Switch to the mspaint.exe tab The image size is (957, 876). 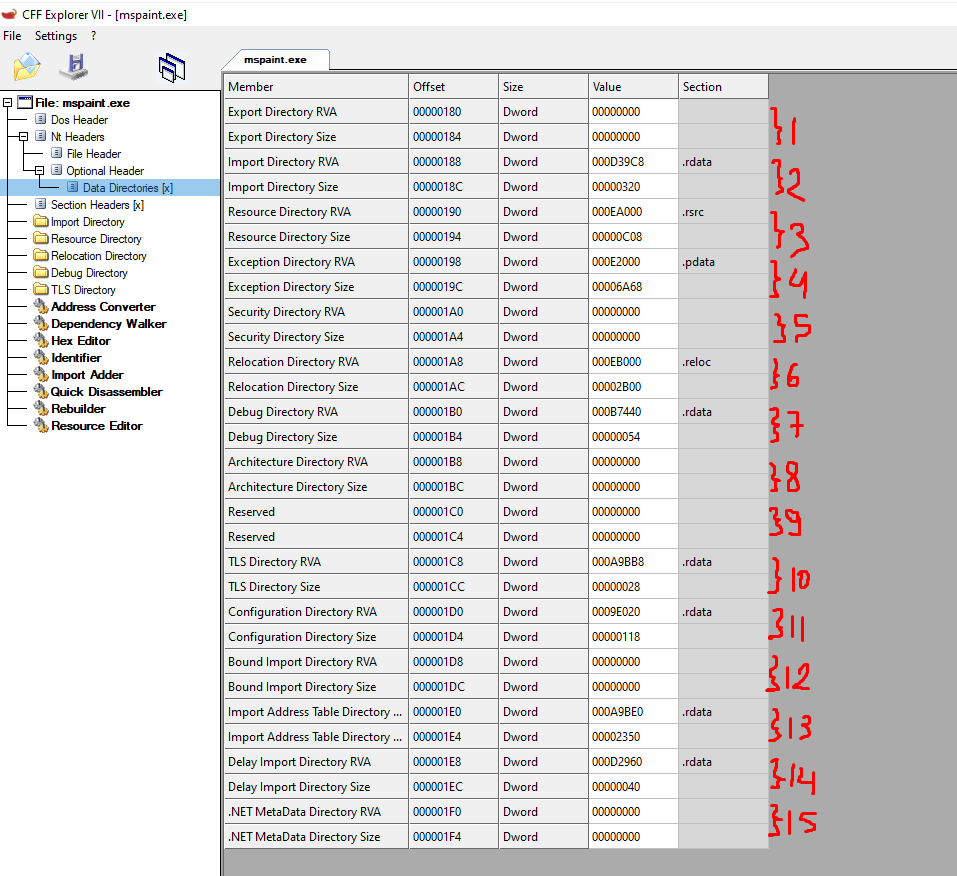pos(275,60)
